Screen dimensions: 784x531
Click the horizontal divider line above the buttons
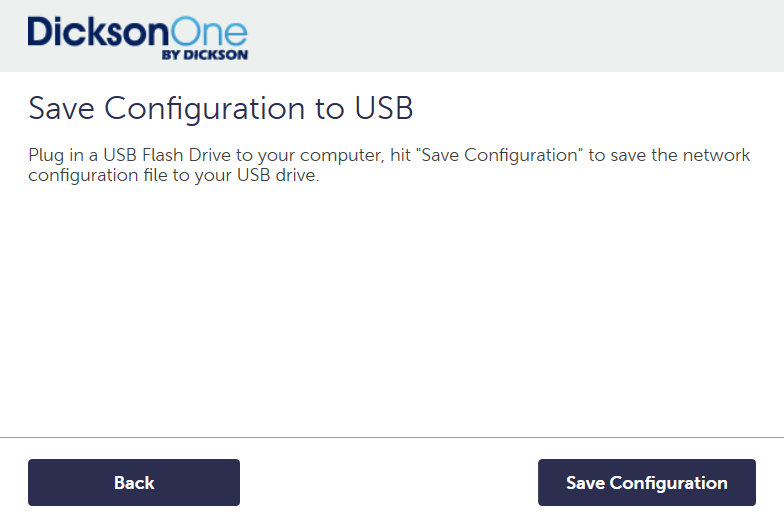[x=392, y=437]
